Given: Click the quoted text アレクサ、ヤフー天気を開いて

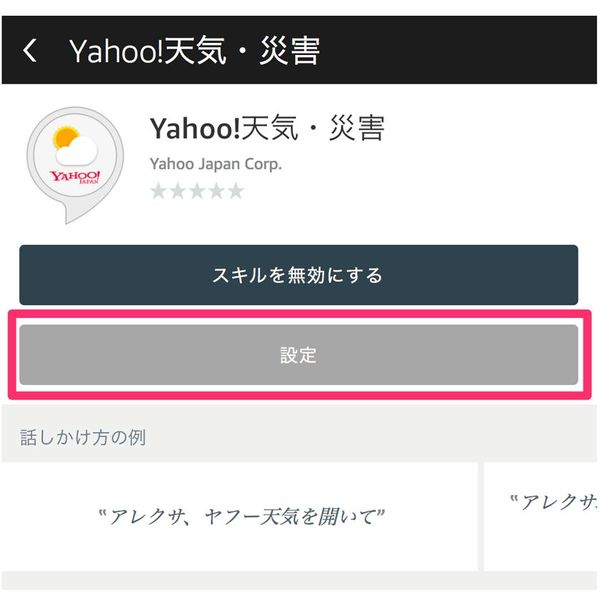Looking at the screenshot, I should (242, 517).
